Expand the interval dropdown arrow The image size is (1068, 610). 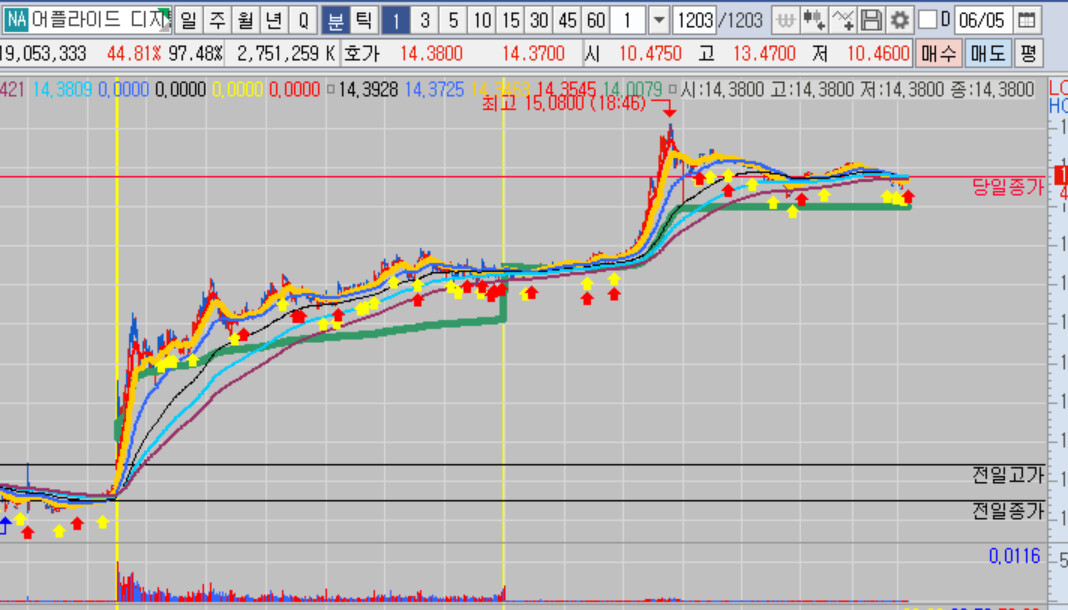coord(658,20)
